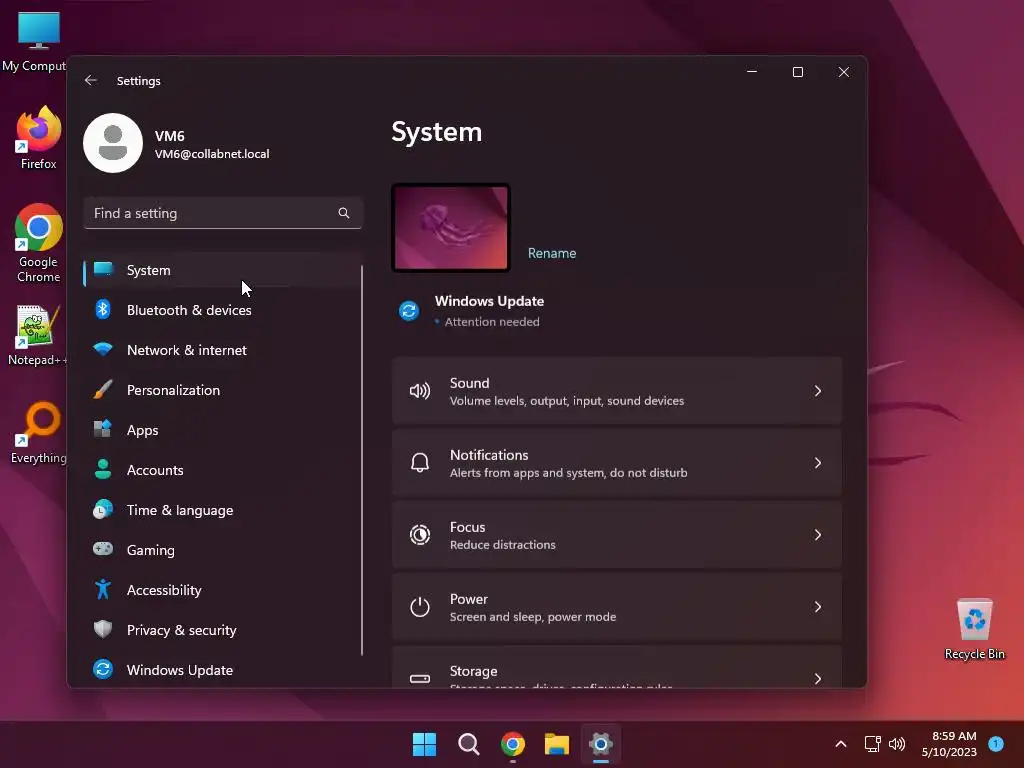Image resolution: width=1024 pixels, height=768 pixels.
Task: Open taskbar Search
Action: (x=469, y=744)
